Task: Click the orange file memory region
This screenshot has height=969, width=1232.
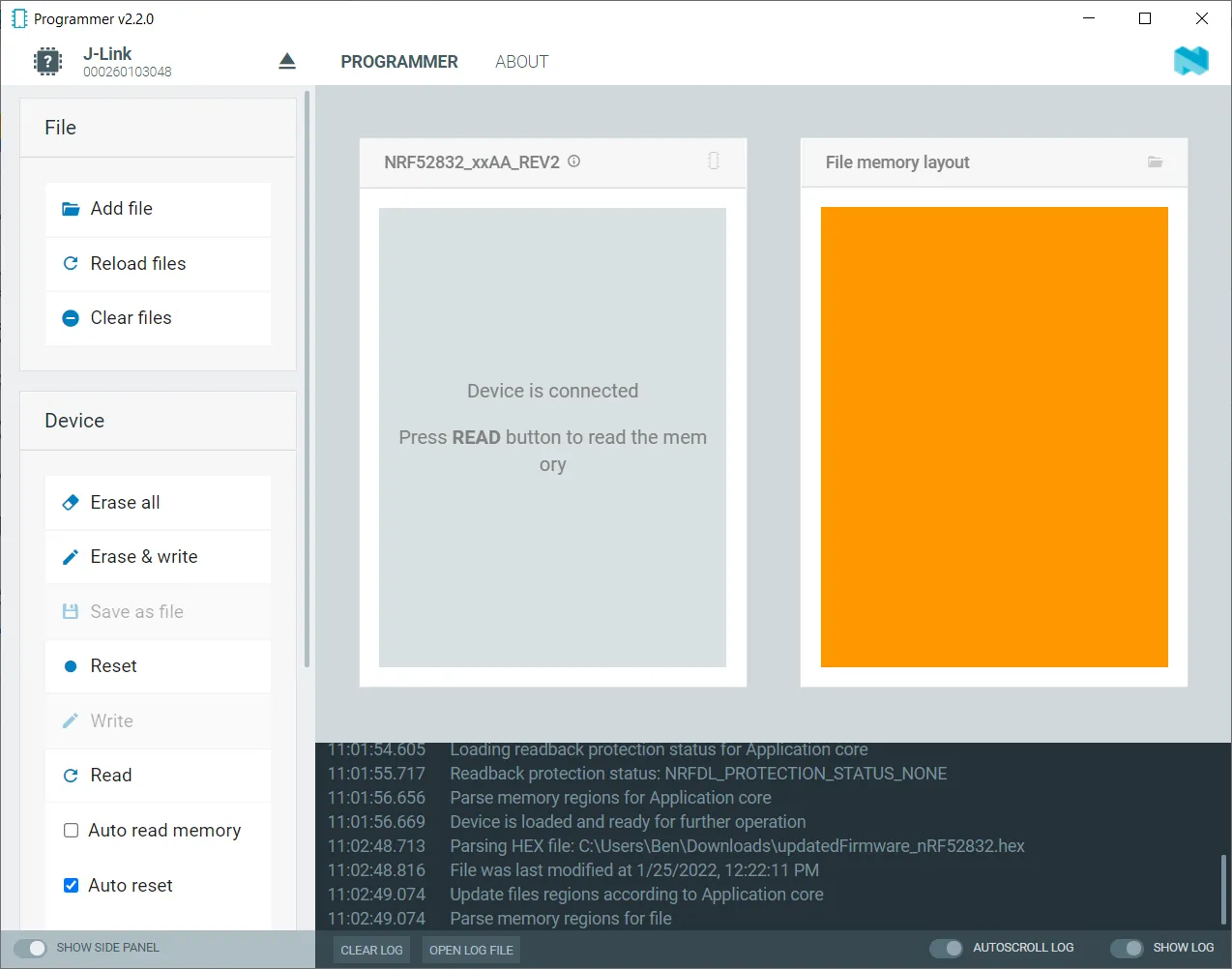Action: [994, 436]
